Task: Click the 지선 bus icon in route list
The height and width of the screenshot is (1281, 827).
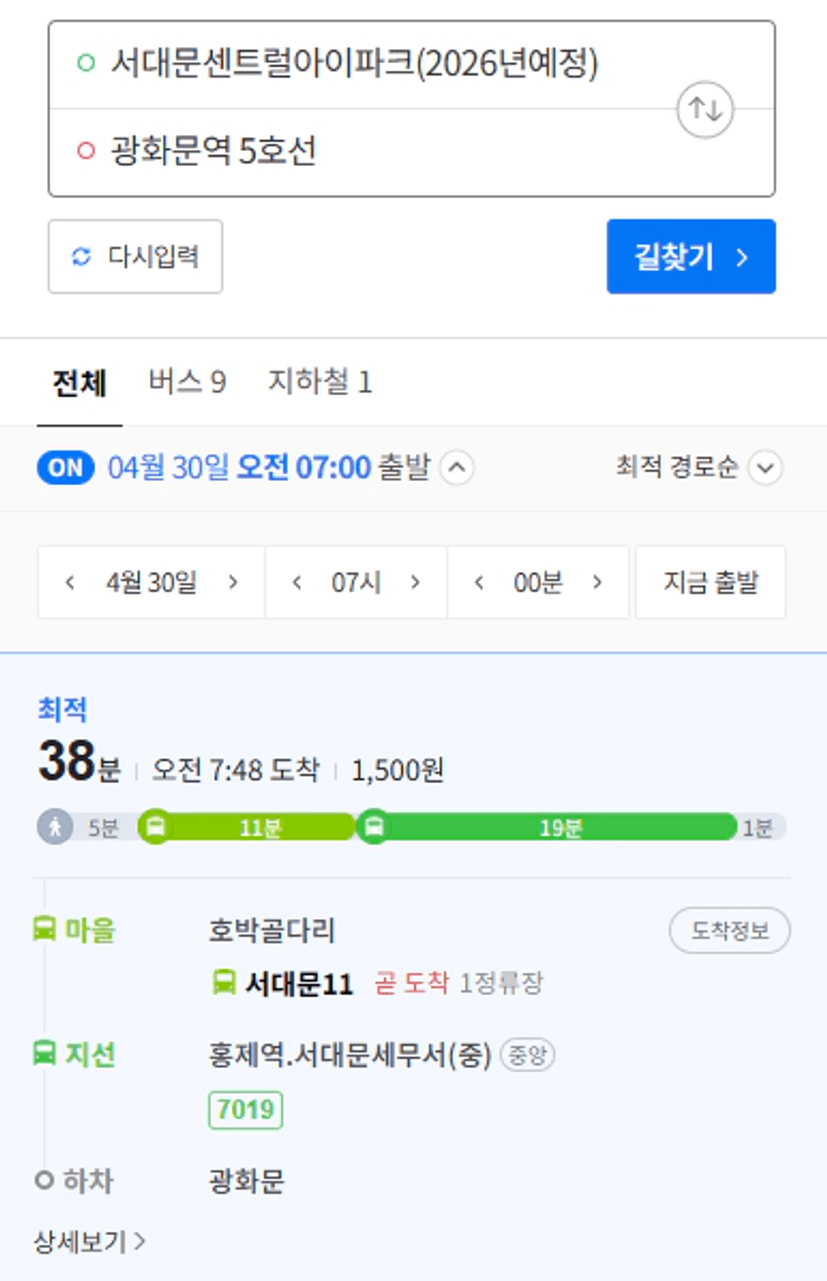Action: pos(44,1053)
